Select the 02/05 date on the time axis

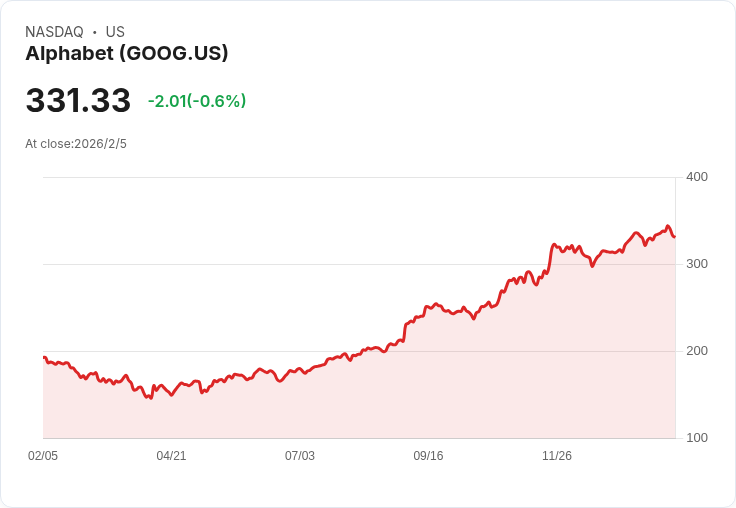coord(43,456)
